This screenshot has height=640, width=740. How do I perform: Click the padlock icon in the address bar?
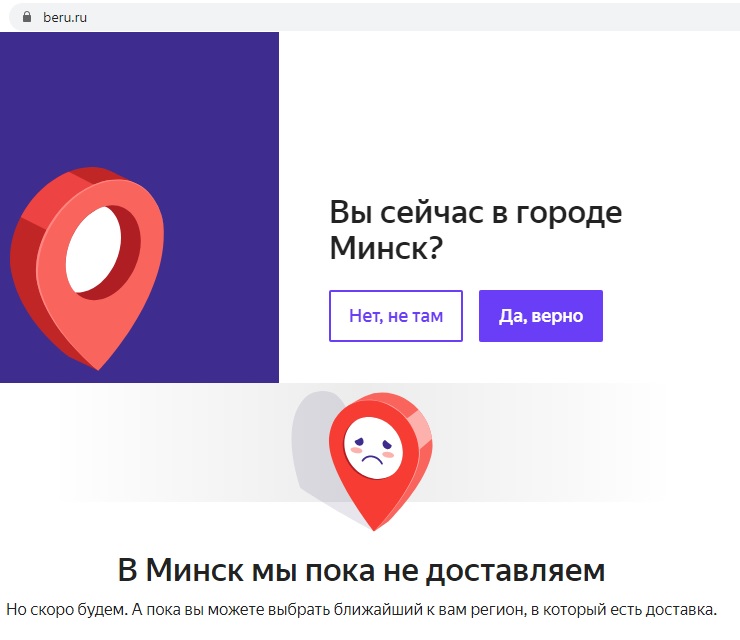[x=27, y=17]
